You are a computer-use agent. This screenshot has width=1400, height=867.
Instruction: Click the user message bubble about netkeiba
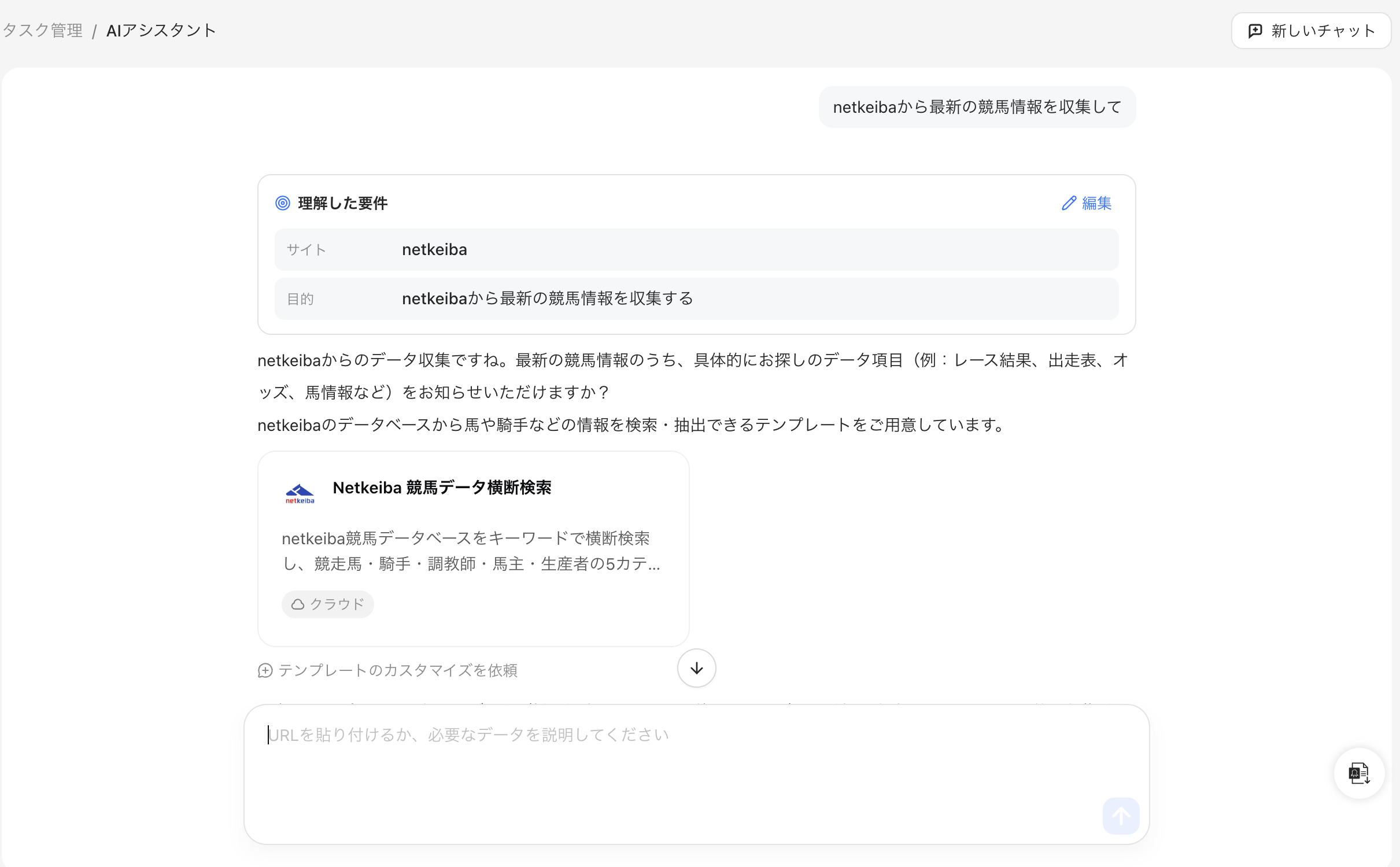[977, 107]
